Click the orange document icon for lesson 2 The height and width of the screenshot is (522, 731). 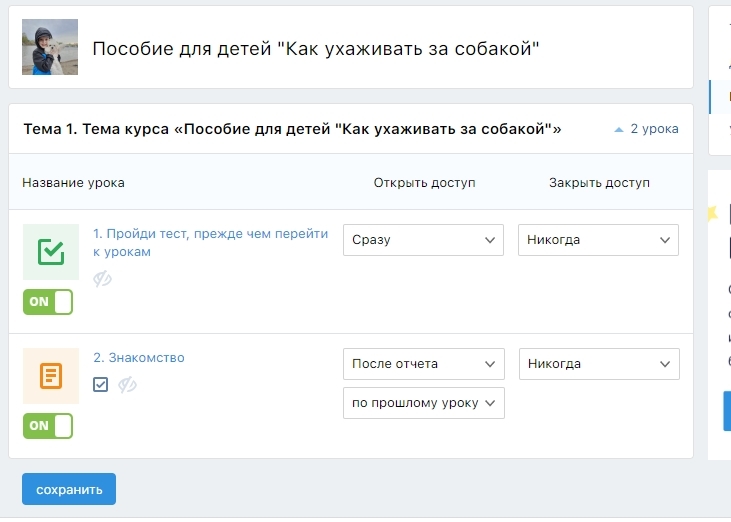pyautogui.click(x=50, y=376)
